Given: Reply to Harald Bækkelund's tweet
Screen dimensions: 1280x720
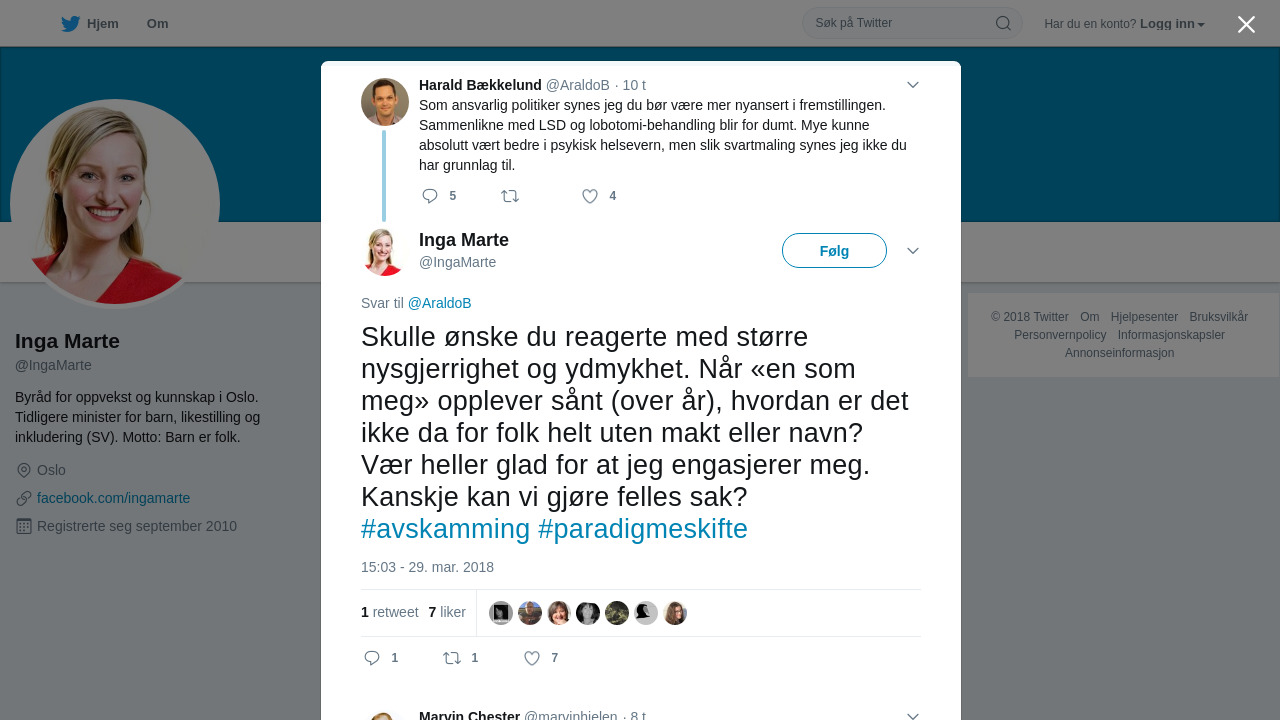Looking at the screenshot, I should pos(430,196).
